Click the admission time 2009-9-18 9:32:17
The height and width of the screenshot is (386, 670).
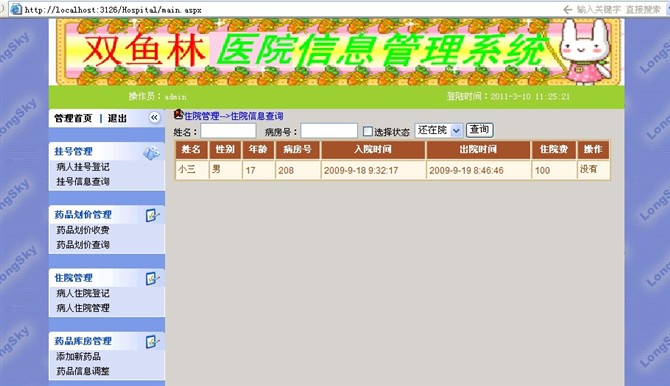tap(373, 170)
